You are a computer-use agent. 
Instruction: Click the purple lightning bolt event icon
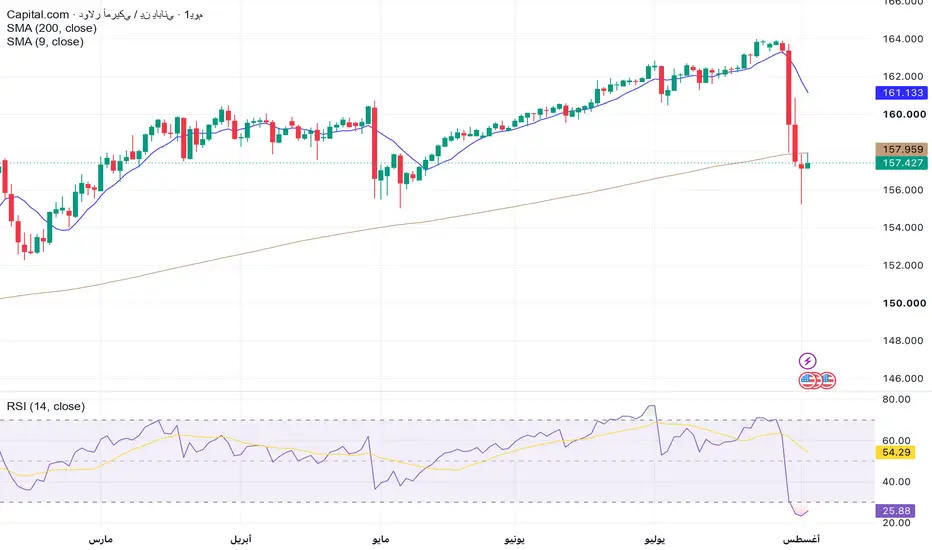point(807,360)
